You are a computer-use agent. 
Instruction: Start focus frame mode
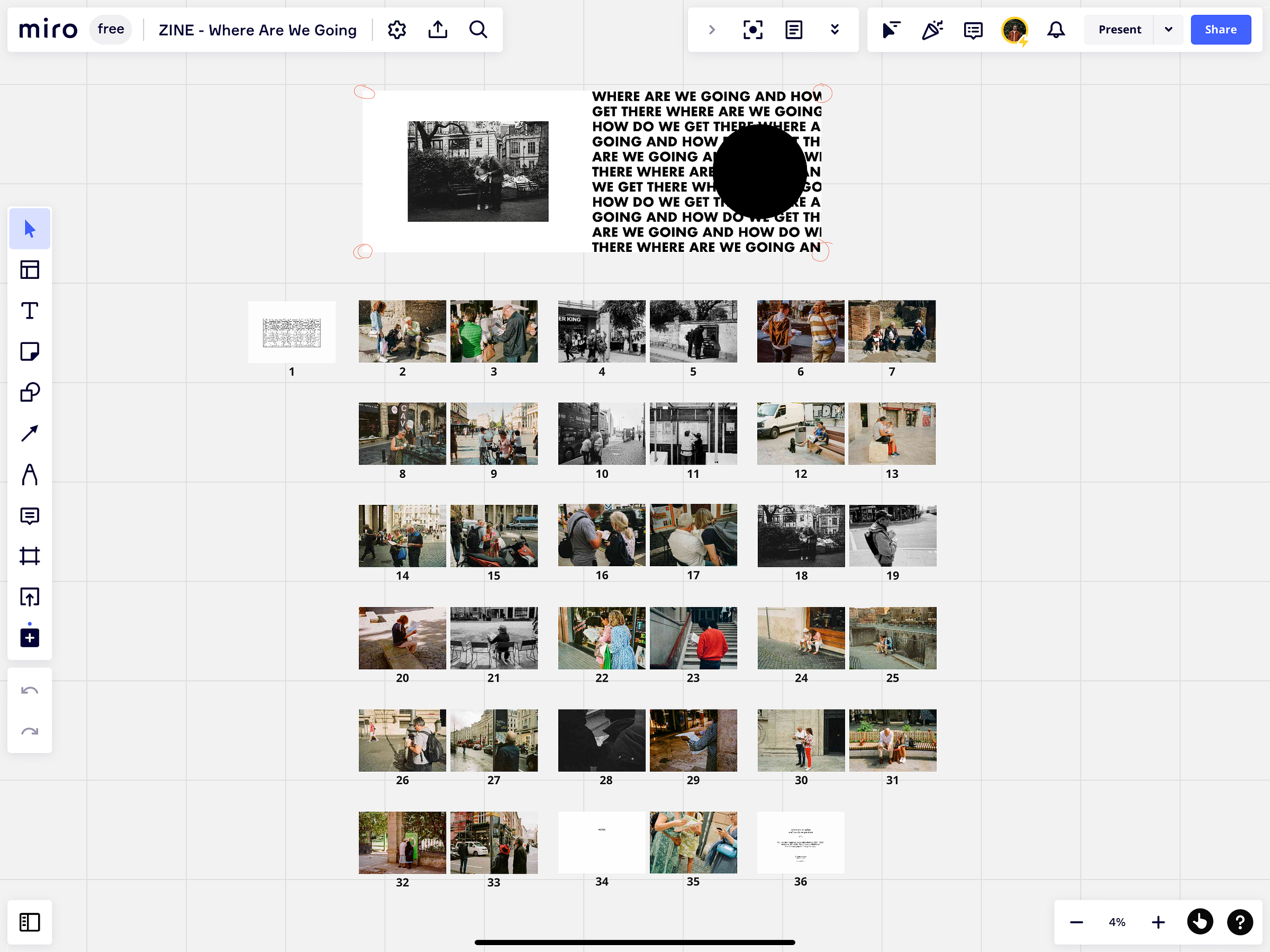pos(752,30)
